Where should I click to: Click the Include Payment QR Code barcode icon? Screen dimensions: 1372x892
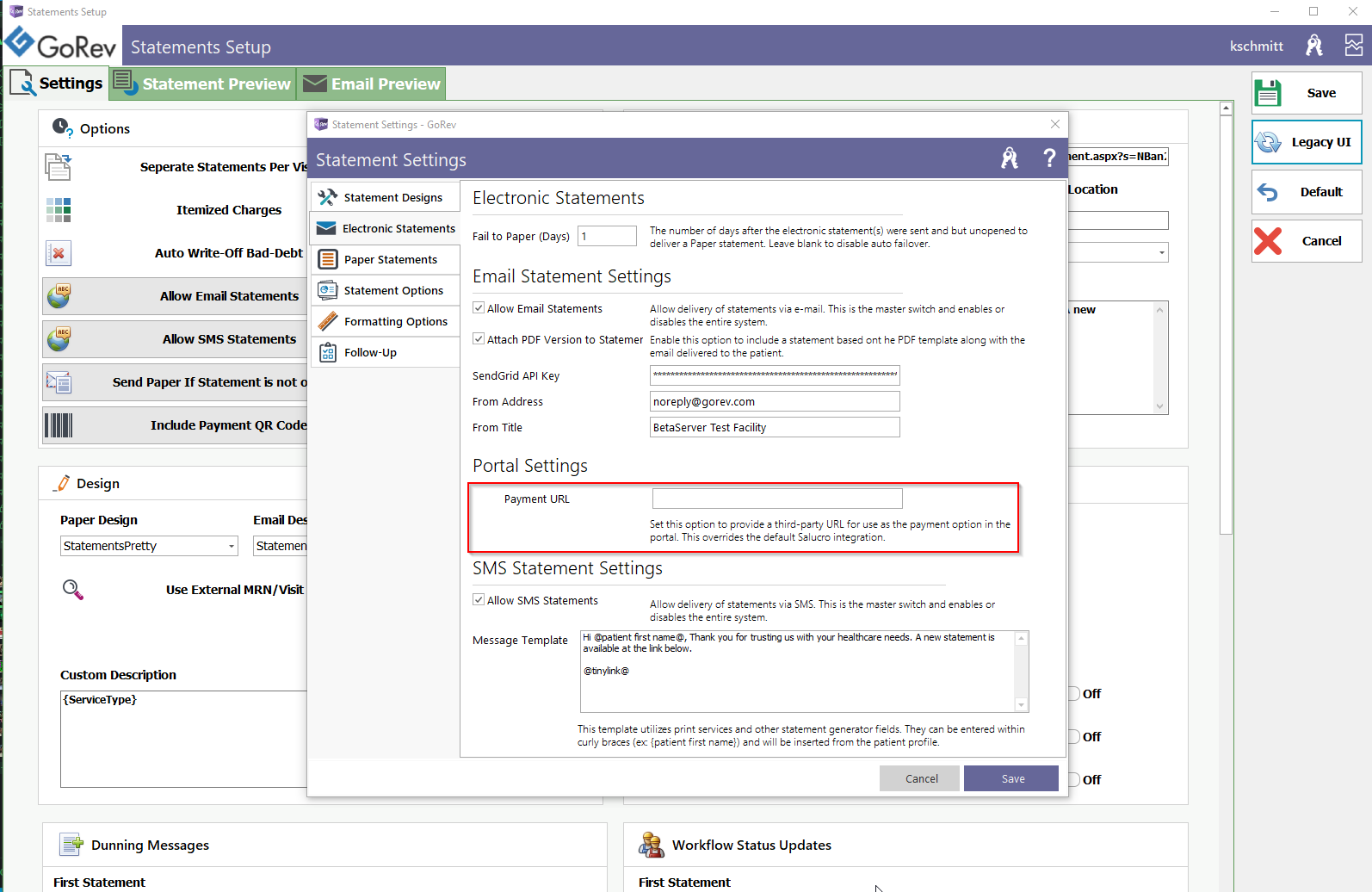coord(59,425)
